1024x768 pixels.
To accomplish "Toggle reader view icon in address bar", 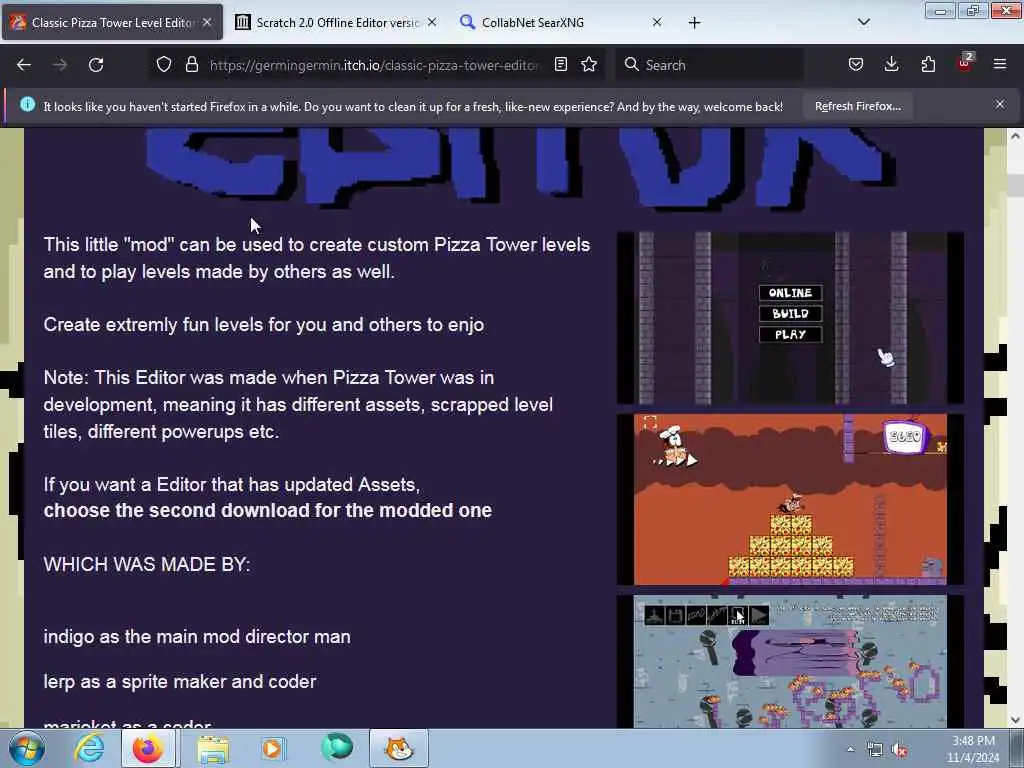I will click(x=560, y=64).
